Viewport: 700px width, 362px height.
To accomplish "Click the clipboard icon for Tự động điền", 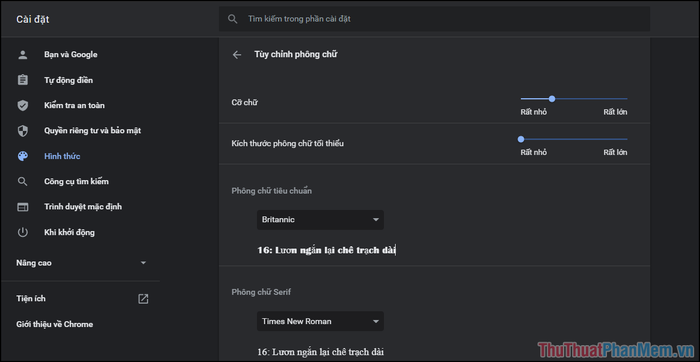I will click(x=22, y=80).
